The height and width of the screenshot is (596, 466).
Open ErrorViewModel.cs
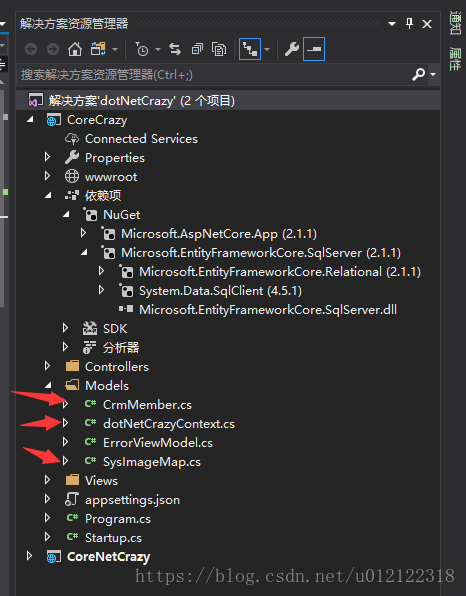point(158,443)
